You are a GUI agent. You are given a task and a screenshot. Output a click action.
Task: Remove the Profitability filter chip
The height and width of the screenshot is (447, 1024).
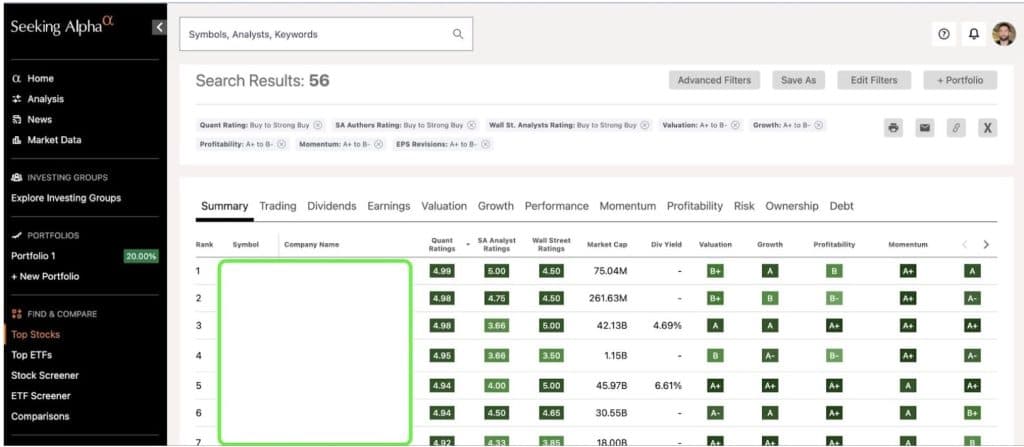point(281,144)
